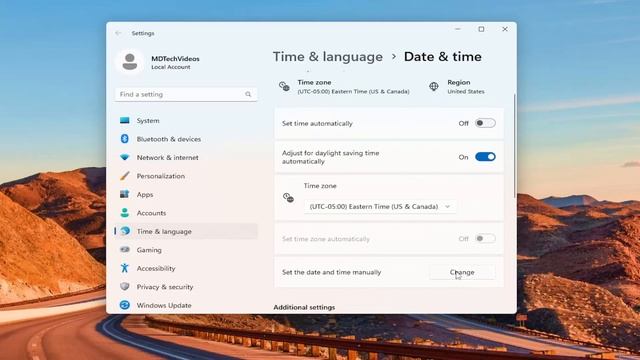Open Apps settings
Screen dimensions: 640x360
(x=186, y=194)
